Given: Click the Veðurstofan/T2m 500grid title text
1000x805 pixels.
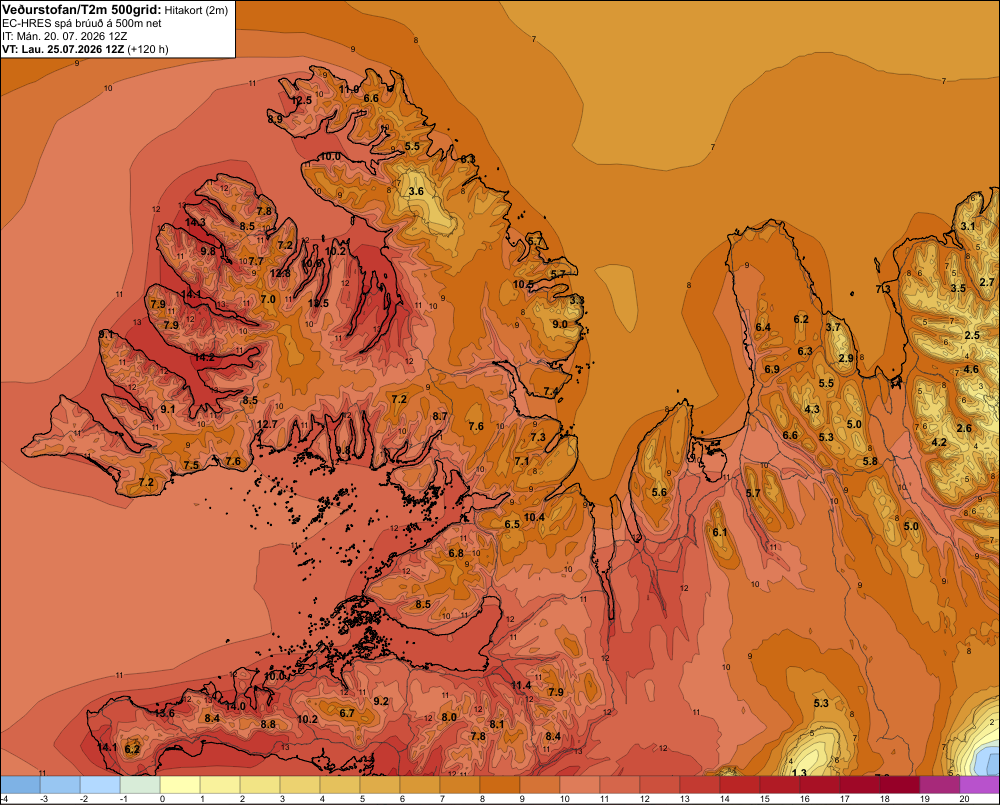Looking at the screenshot, I should [x=81, y=10].
